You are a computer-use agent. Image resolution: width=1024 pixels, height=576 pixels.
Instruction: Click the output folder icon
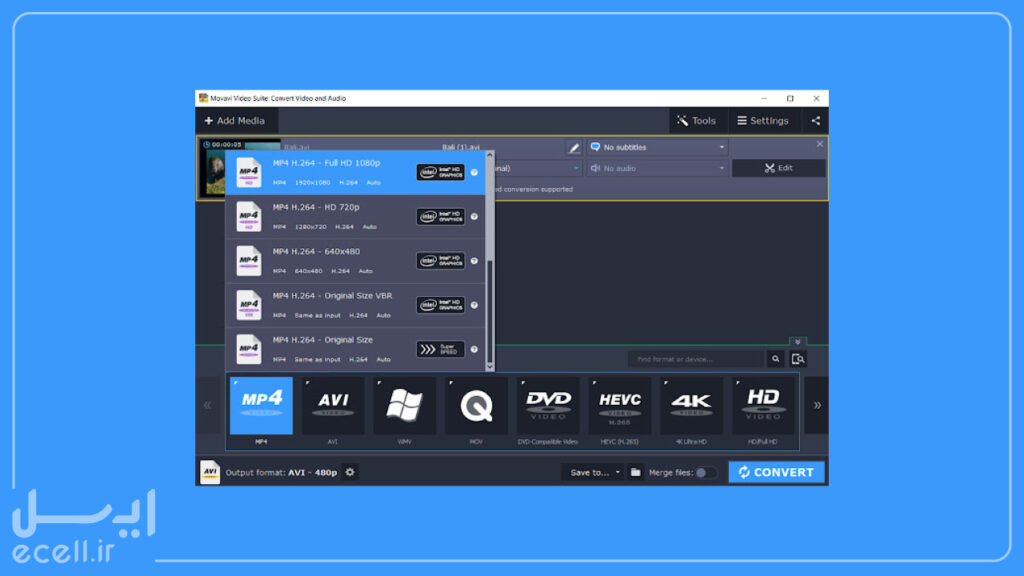click(x=635, y=472)
